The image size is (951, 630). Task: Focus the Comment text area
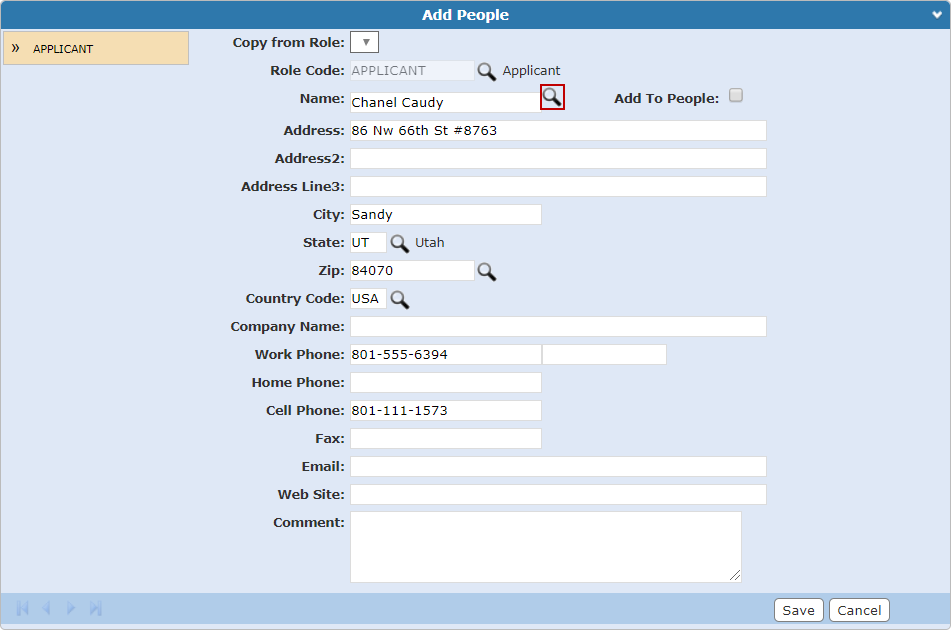(x=545, y=546)
